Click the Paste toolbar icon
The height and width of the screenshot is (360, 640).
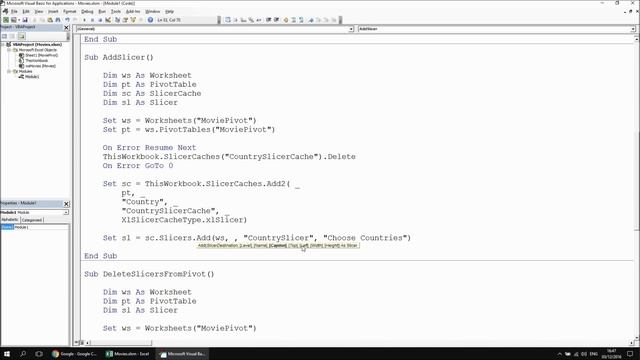[x=50, y=20]
